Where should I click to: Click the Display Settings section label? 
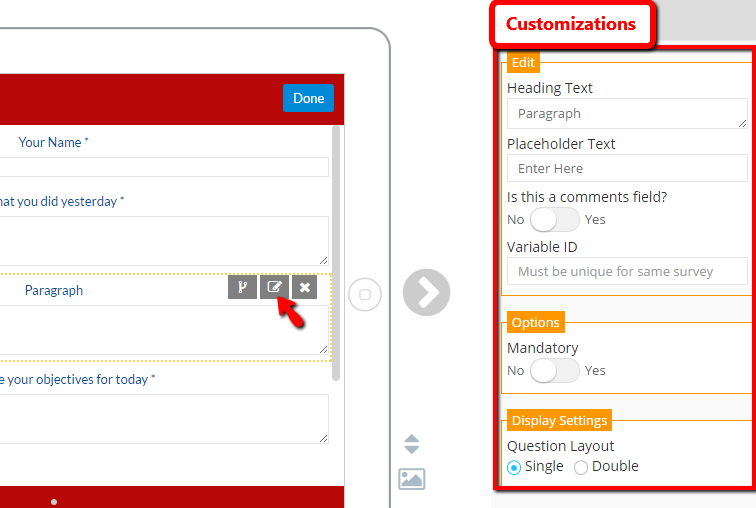(559, 420)
